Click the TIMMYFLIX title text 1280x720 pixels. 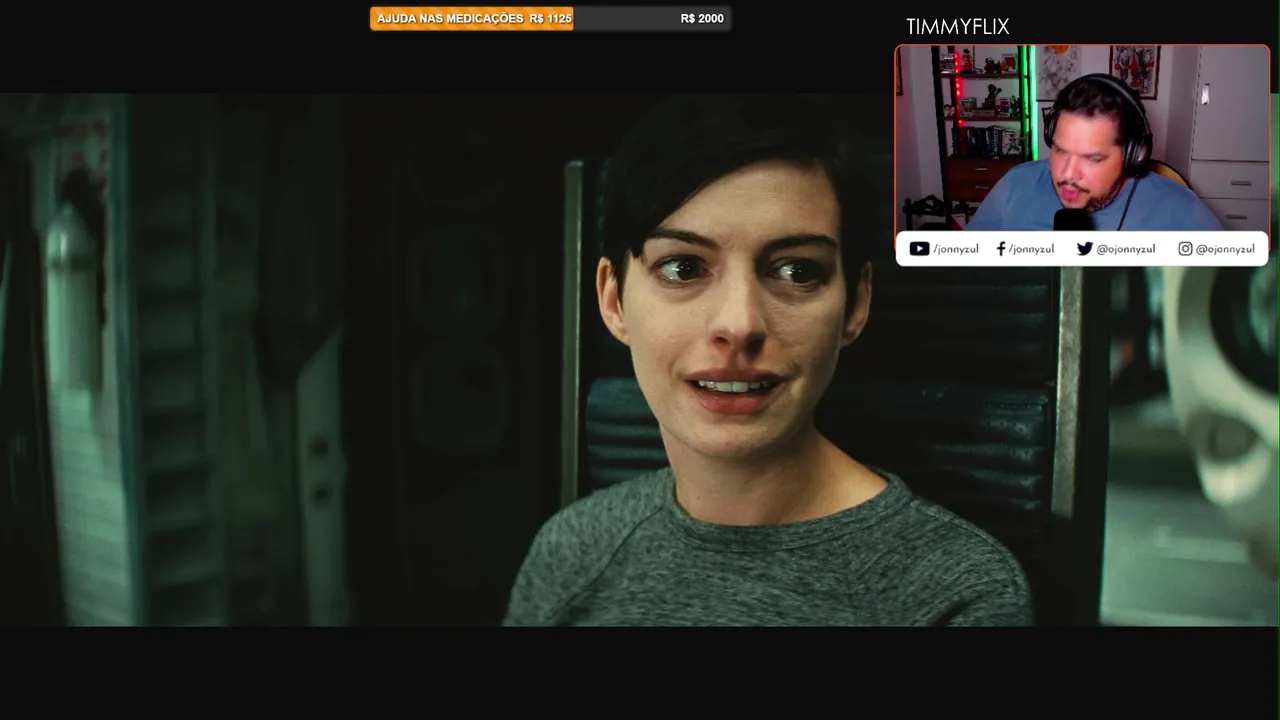tap(958, 27)
